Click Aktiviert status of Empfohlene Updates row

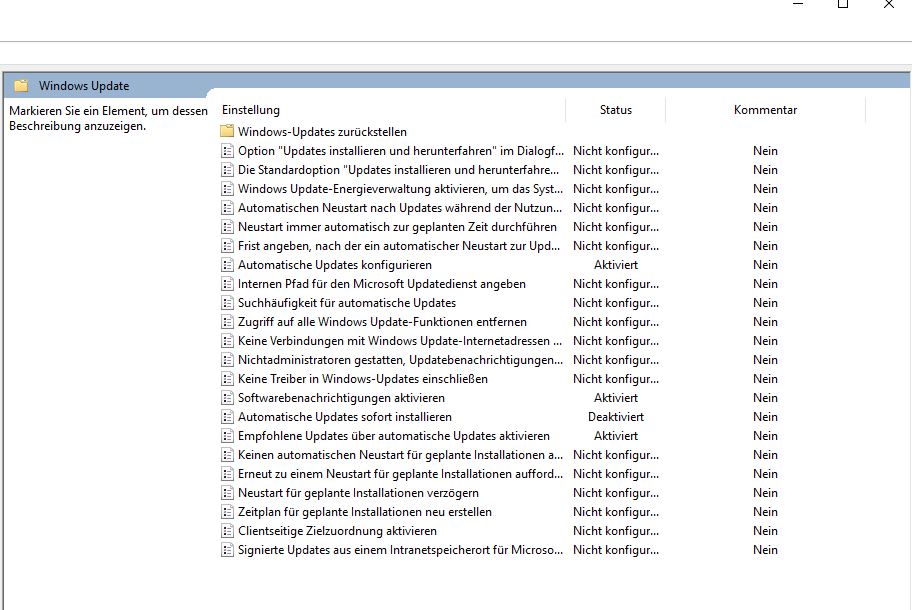[x=615, y=436]
